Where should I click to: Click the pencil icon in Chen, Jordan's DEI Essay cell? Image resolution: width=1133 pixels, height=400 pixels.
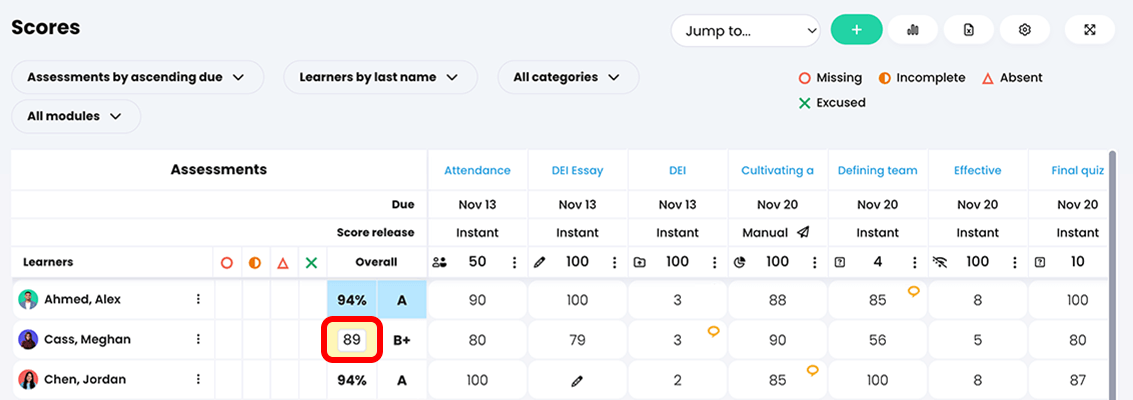coord(577,381)
